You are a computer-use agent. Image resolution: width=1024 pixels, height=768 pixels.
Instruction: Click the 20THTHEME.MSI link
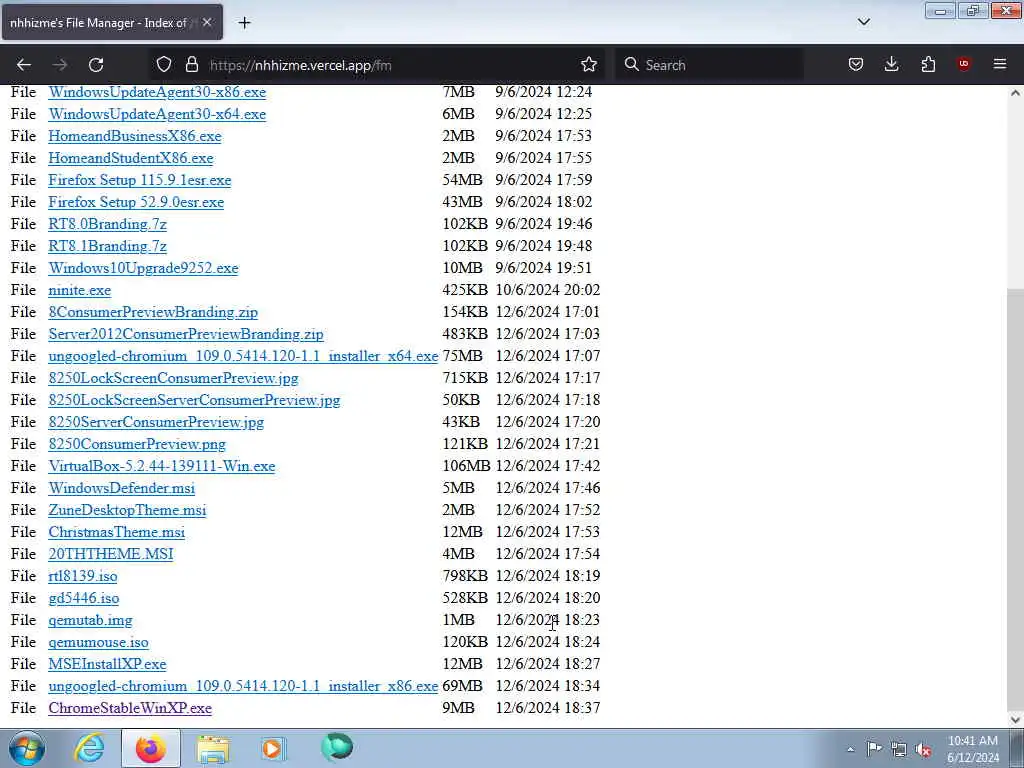[x=111, y=554]
